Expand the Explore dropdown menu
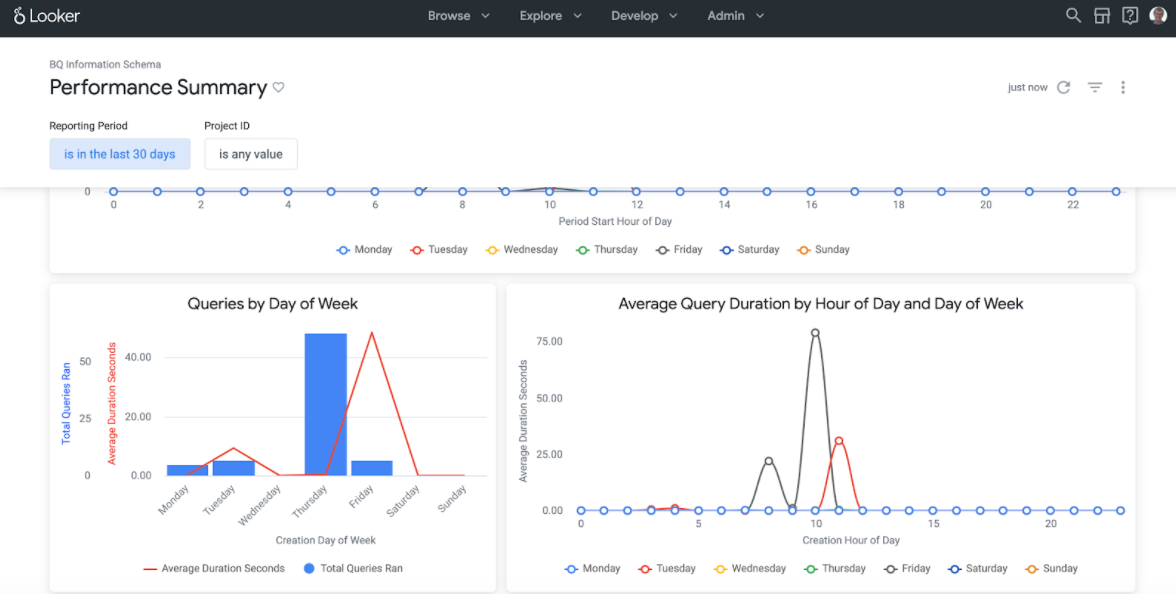The height and width of the screenshot is (594, 1176). 550,16
